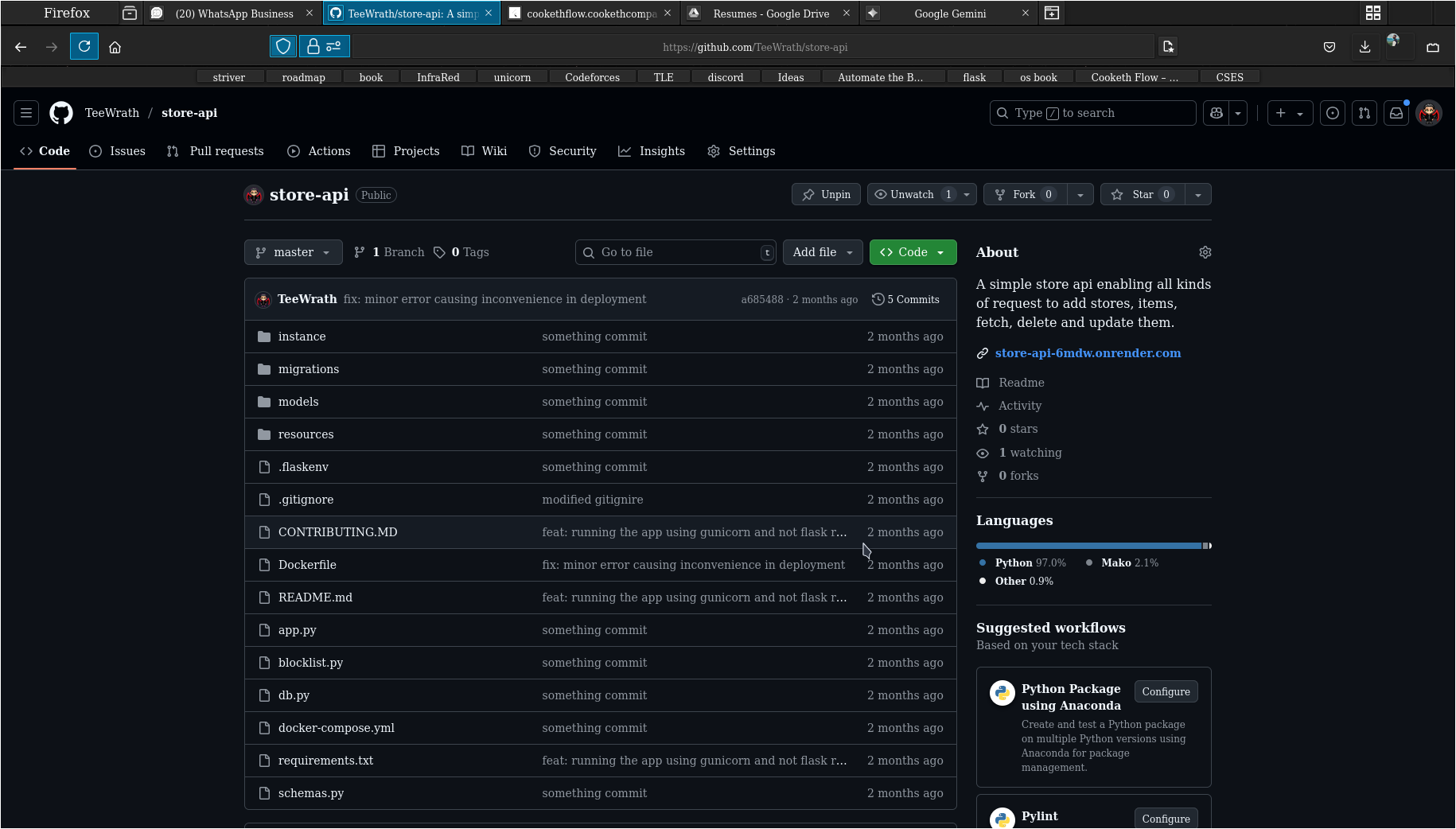Edit About section using gear icon

click(x=1205, y=252)
